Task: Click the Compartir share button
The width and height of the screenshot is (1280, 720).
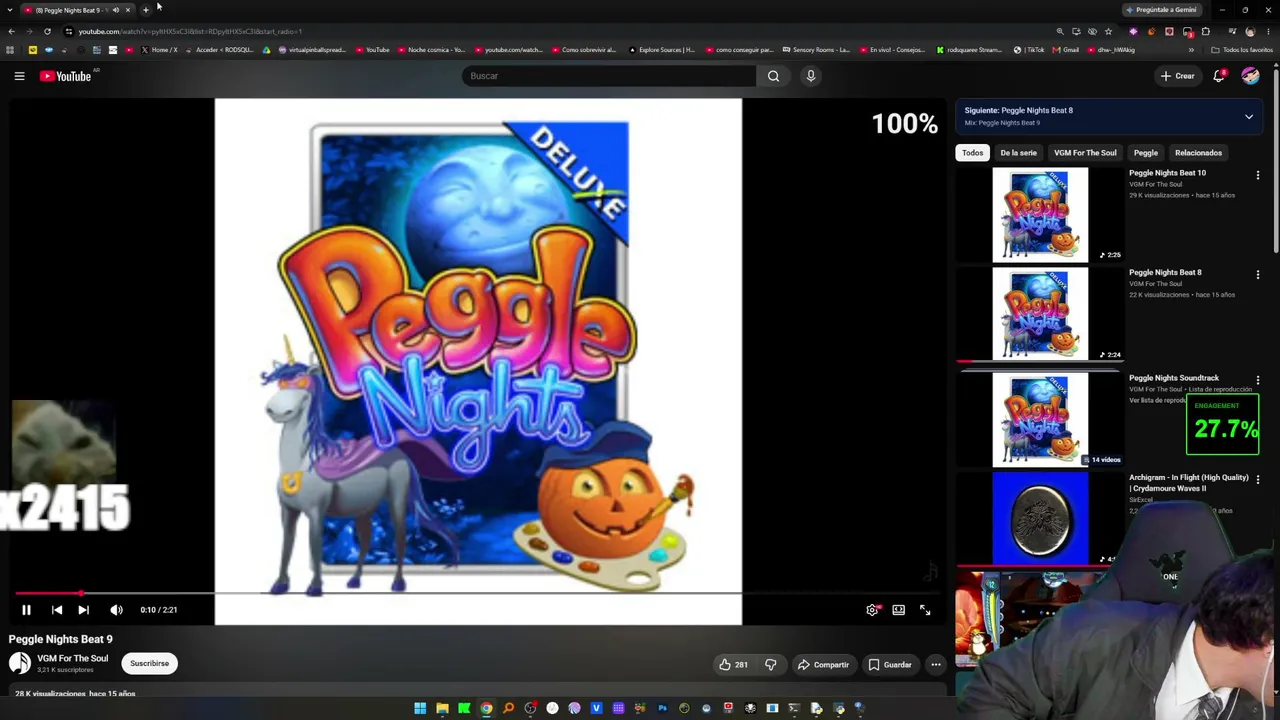Action: click(x=823, y=664)
